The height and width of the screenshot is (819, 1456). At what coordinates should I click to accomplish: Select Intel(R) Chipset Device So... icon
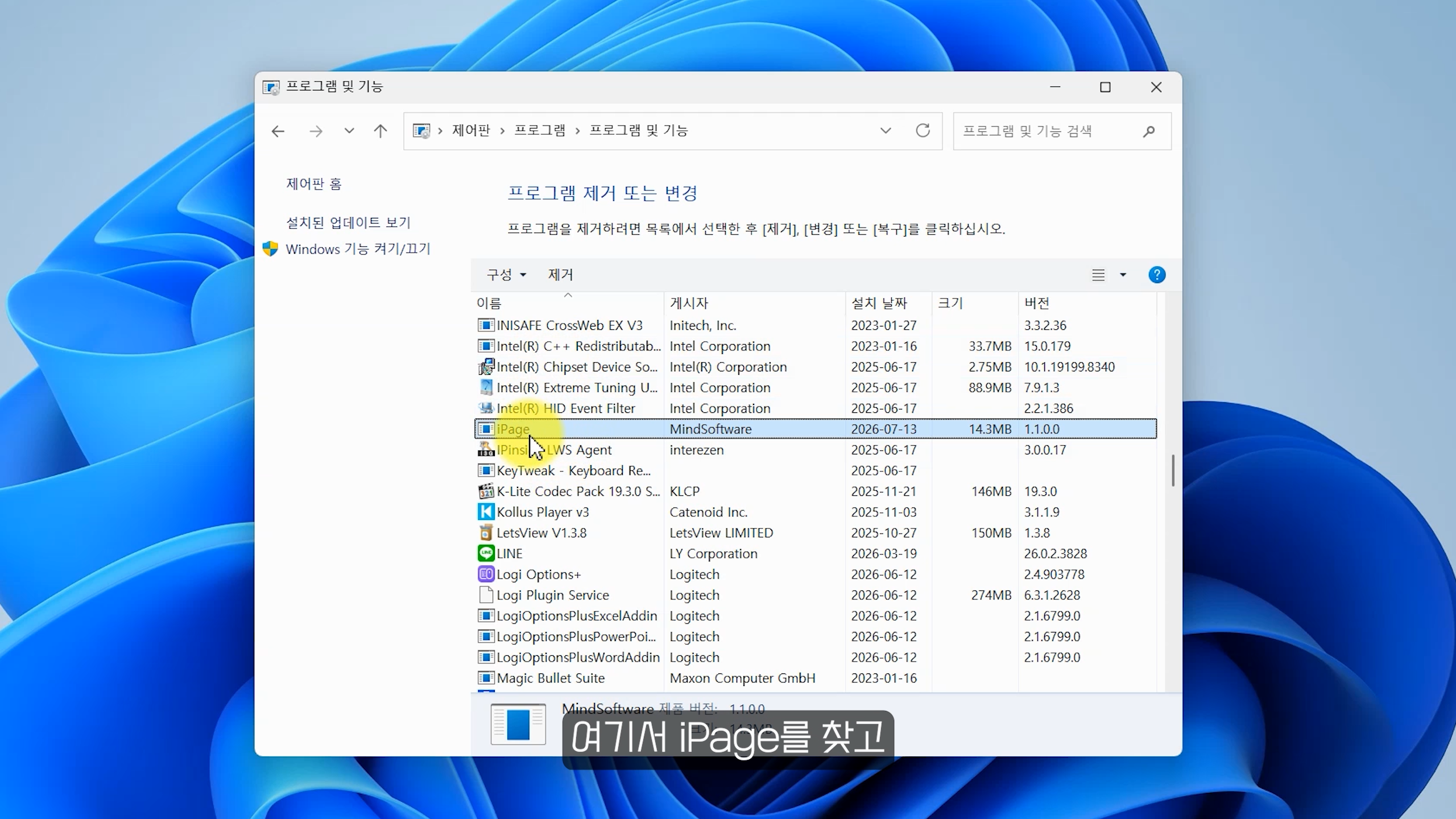486,367
